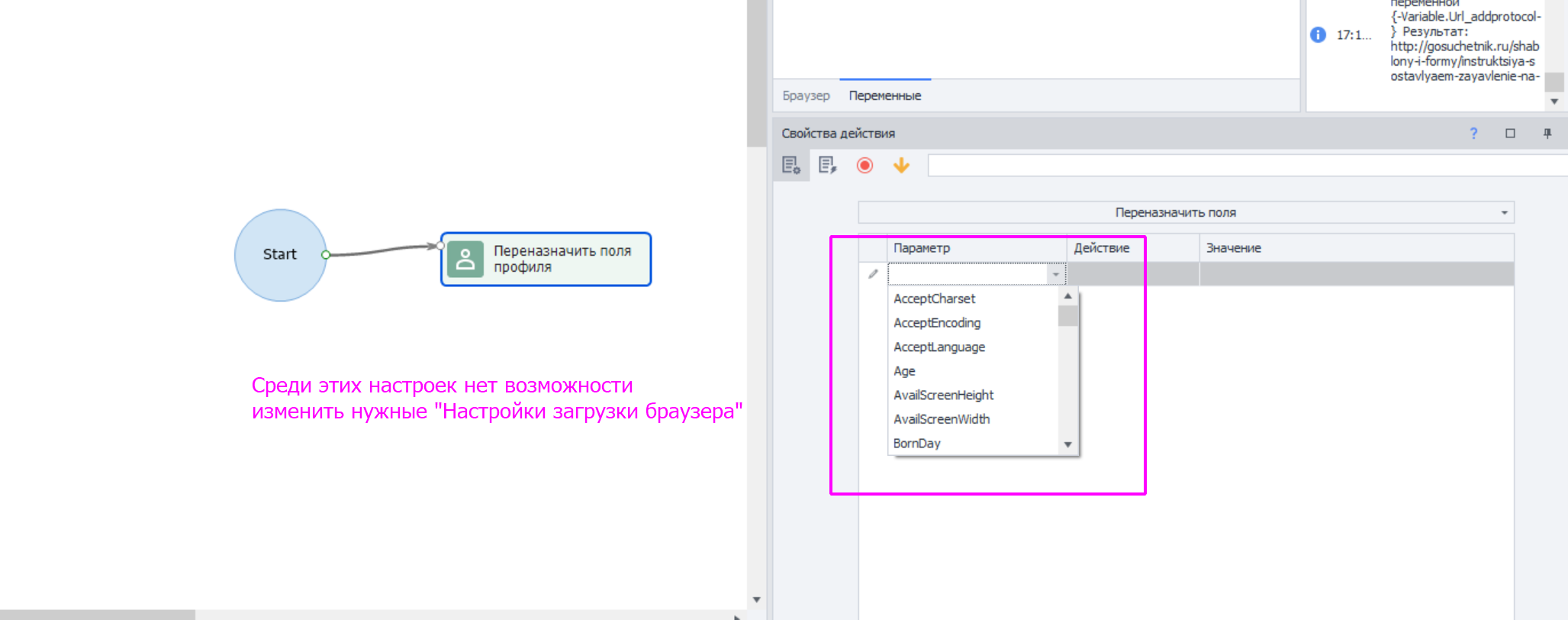Click the search field in properties toolbar

pos(1248,165)
